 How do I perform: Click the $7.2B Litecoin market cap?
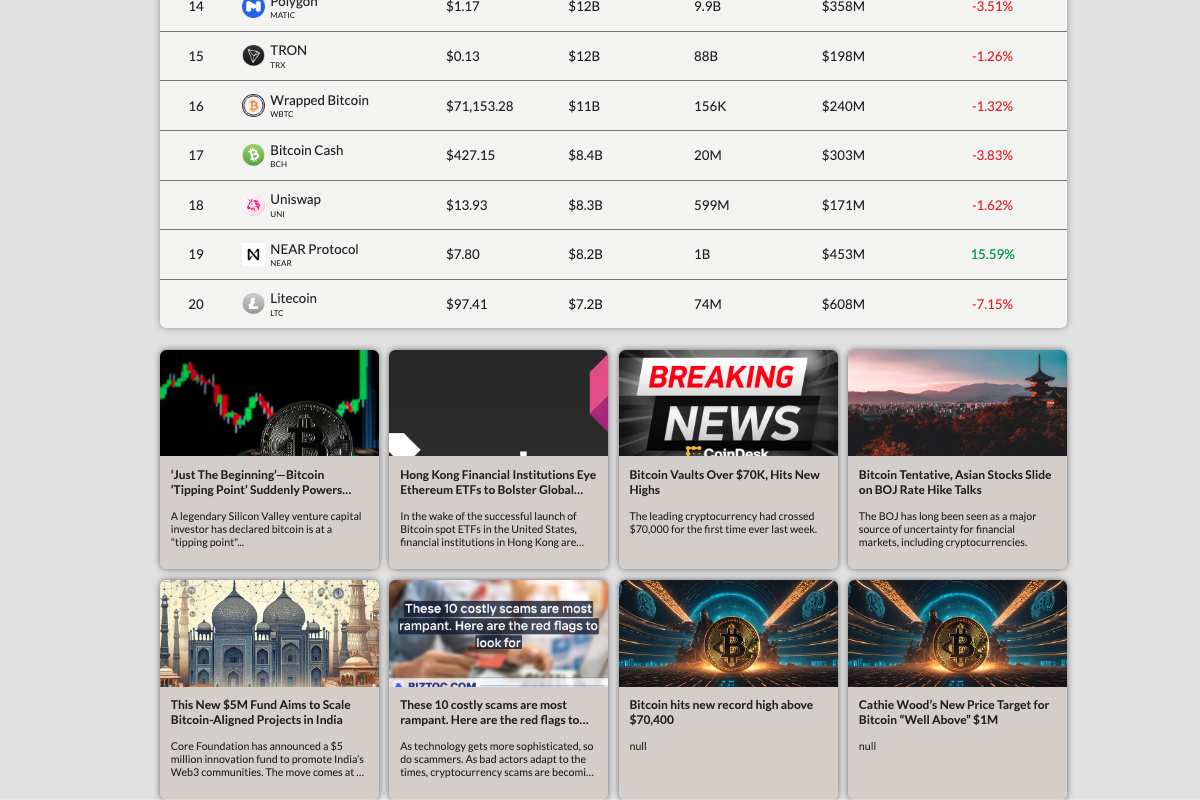coord(586,304)
